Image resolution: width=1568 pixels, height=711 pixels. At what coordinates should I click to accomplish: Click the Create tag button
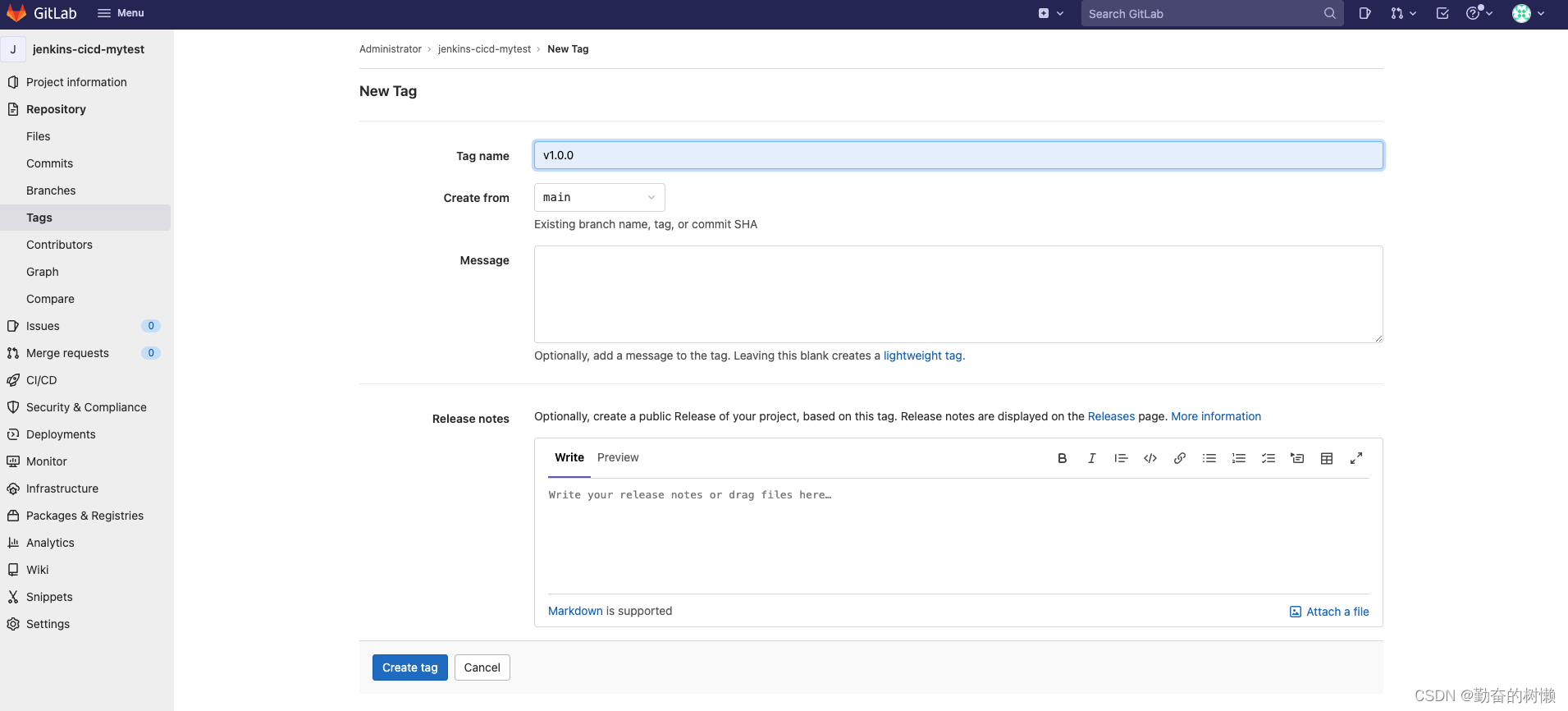click(410, 667)
